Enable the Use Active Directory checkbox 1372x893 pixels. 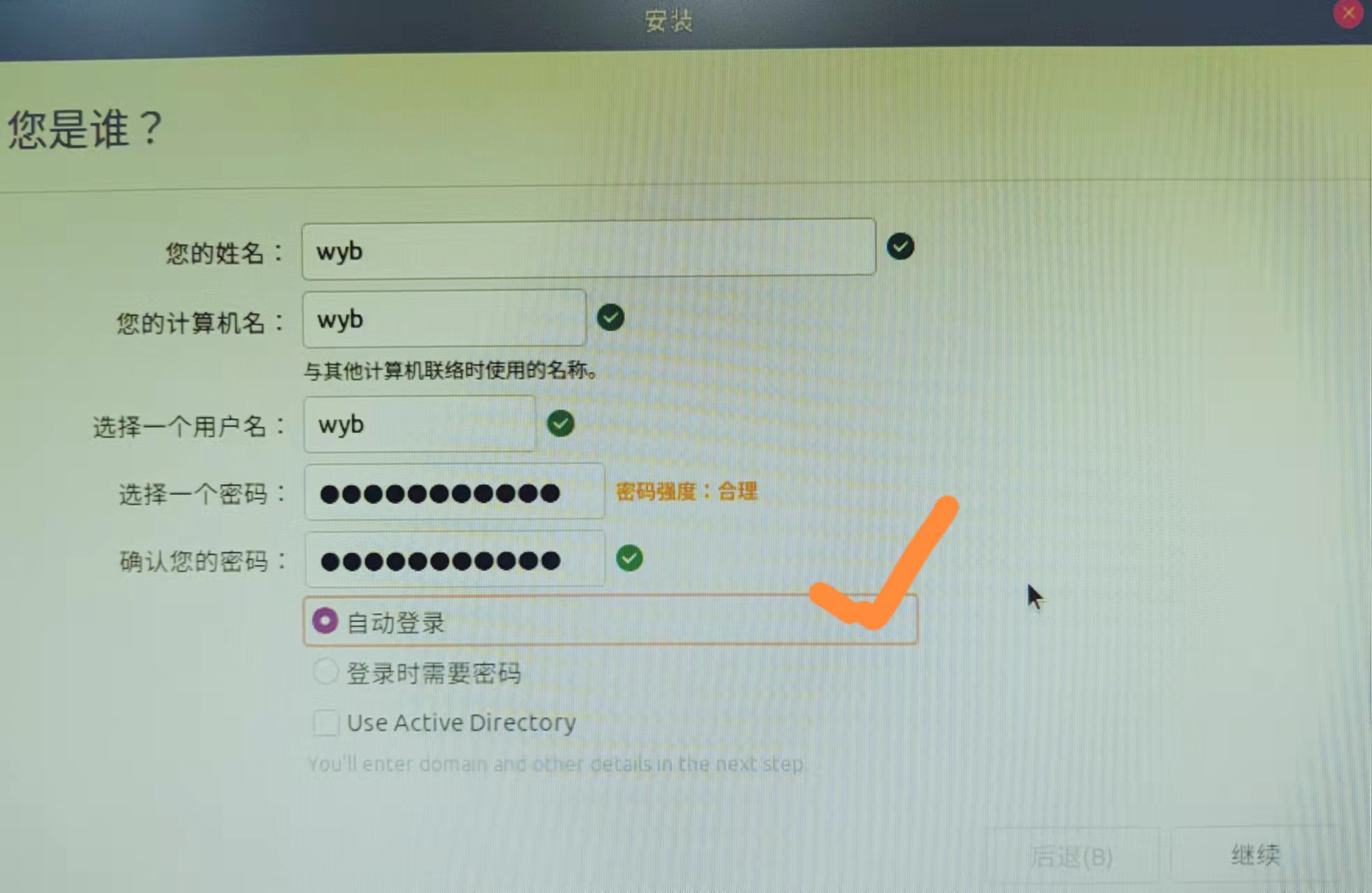point(325,723)
